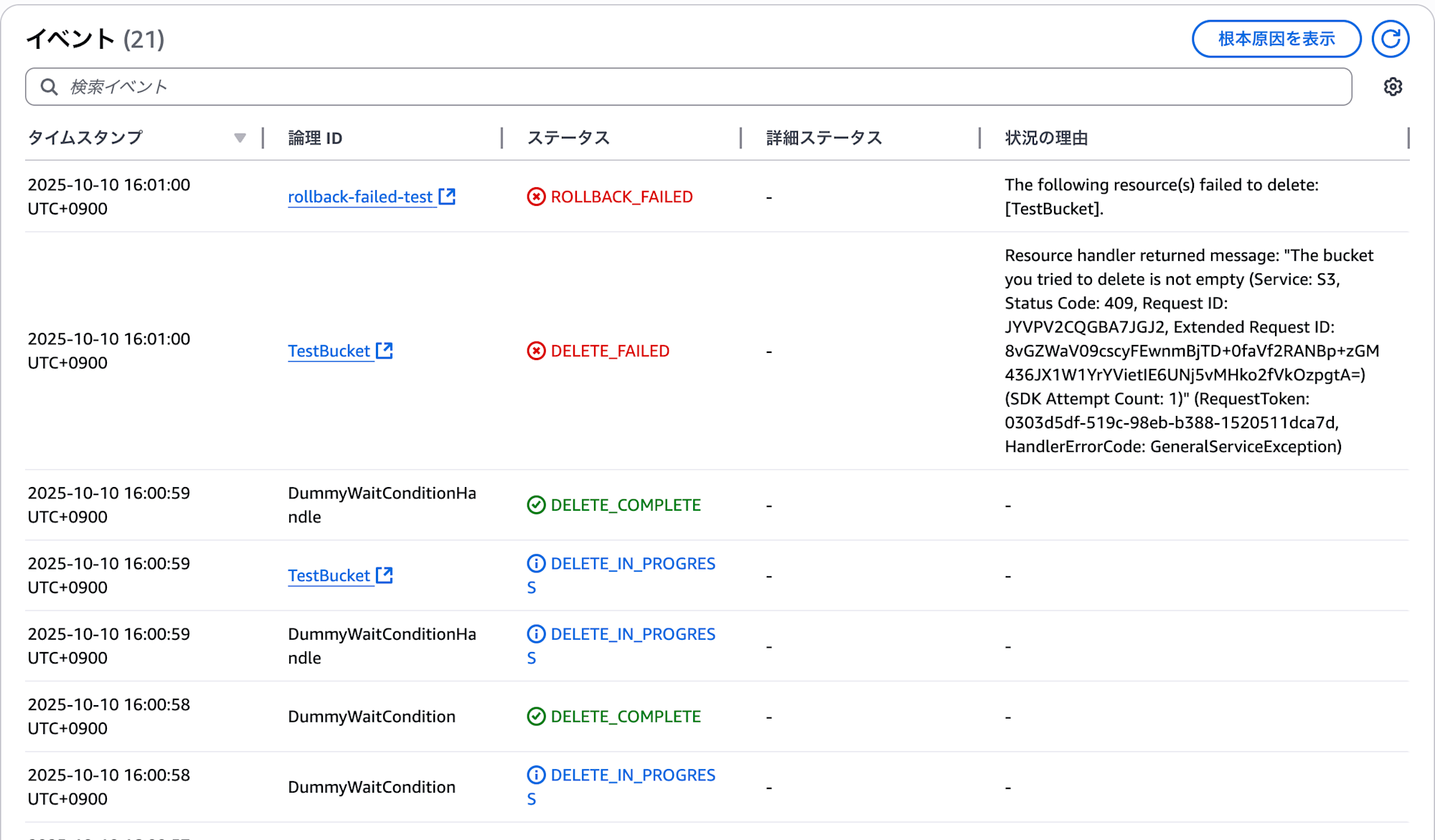The width and height of the screenshot is (1435, 840).
Task: Click green check icon for DummyWaitConditionHandle DELETE_COMPLETE
Action: tap(536, 505)
